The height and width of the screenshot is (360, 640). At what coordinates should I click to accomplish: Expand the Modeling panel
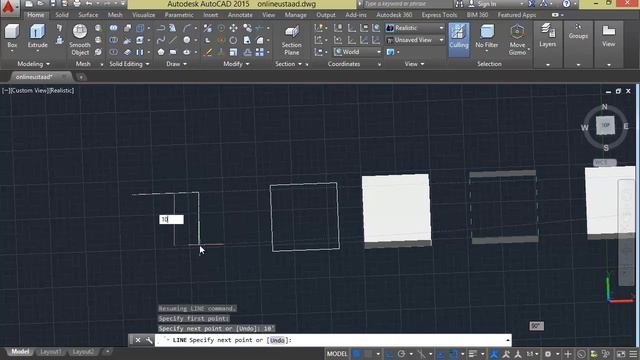click(33, 64)
